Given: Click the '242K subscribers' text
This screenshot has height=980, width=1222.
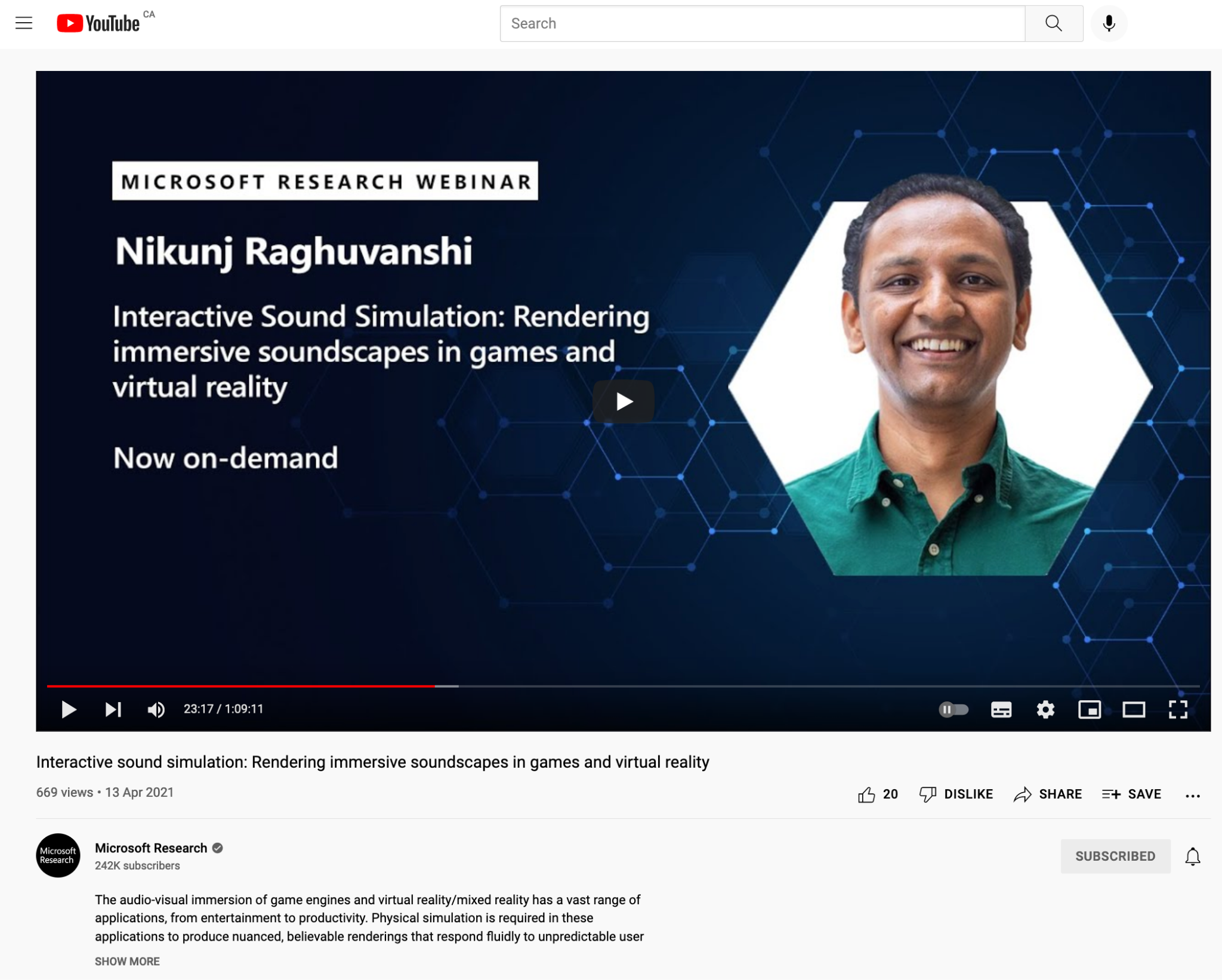Looking at the screenshot, I should coord(137,866).
